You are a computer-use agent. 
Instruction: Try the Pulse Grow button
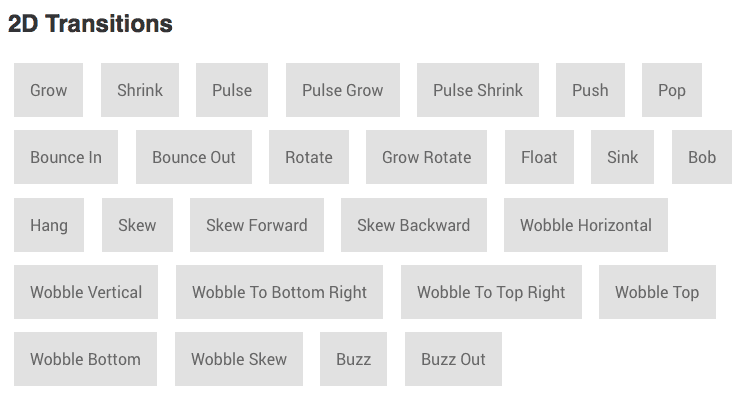[x=342, y=90]
